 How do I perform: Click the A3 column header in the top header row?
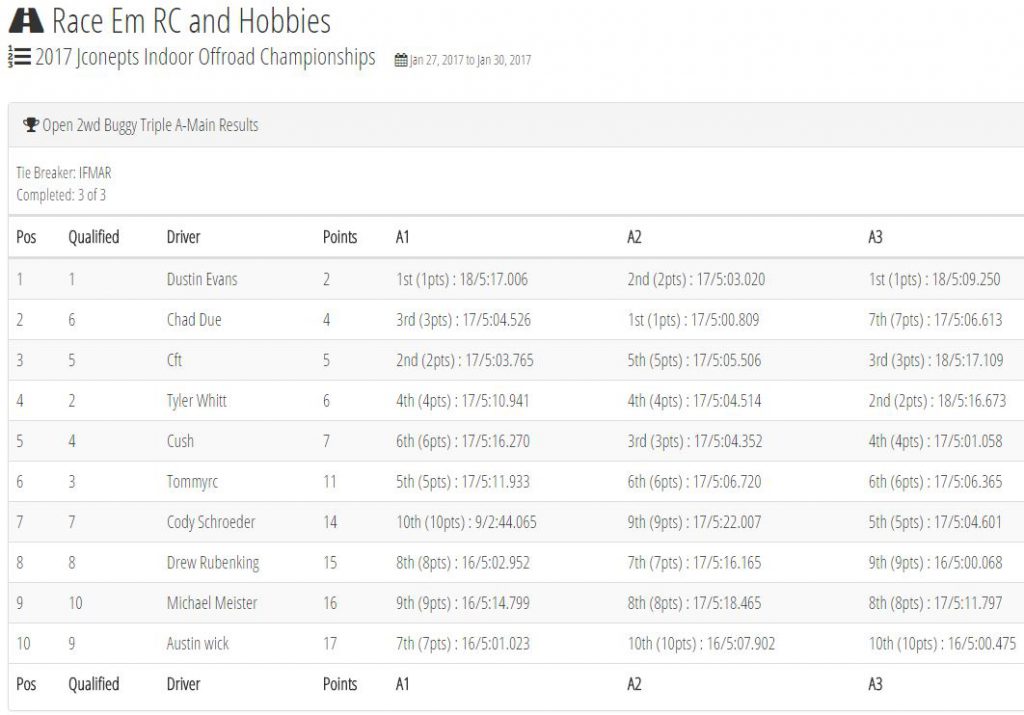coord(875,236)
